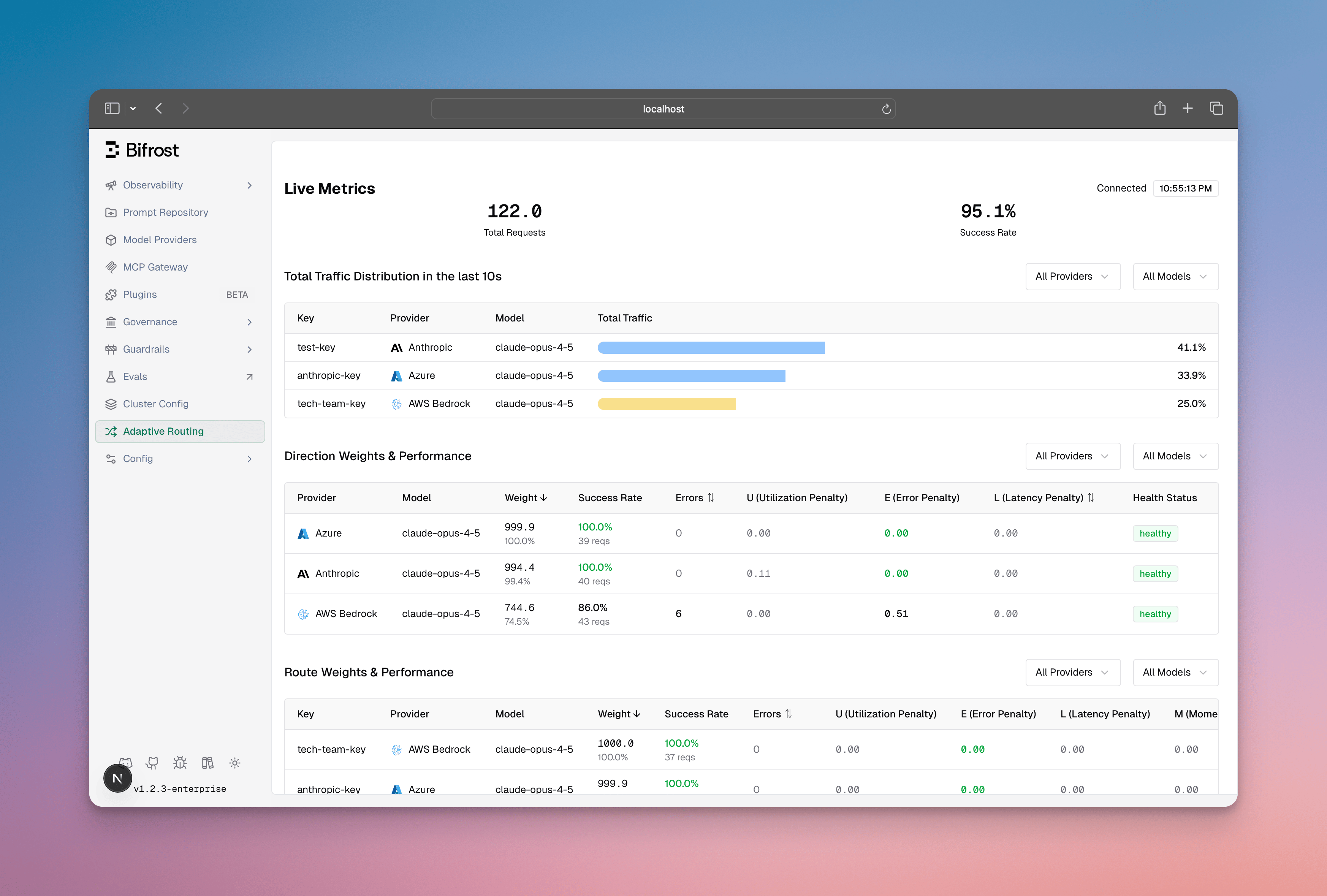Screen dimensions: 1327x896
Task: Sort by L (Latency Penalty) arrows icon
Action: [1091, 498]
